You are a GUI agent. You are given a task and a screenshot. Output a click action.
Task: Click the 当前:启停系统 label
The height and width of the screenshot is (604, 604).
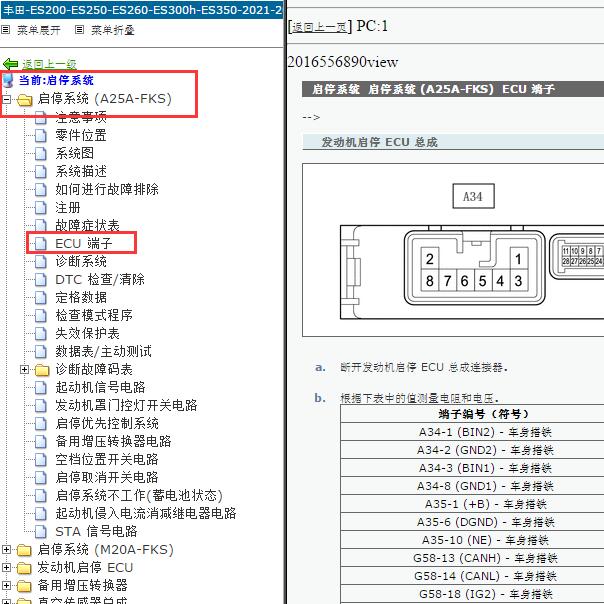click(56, 80)
